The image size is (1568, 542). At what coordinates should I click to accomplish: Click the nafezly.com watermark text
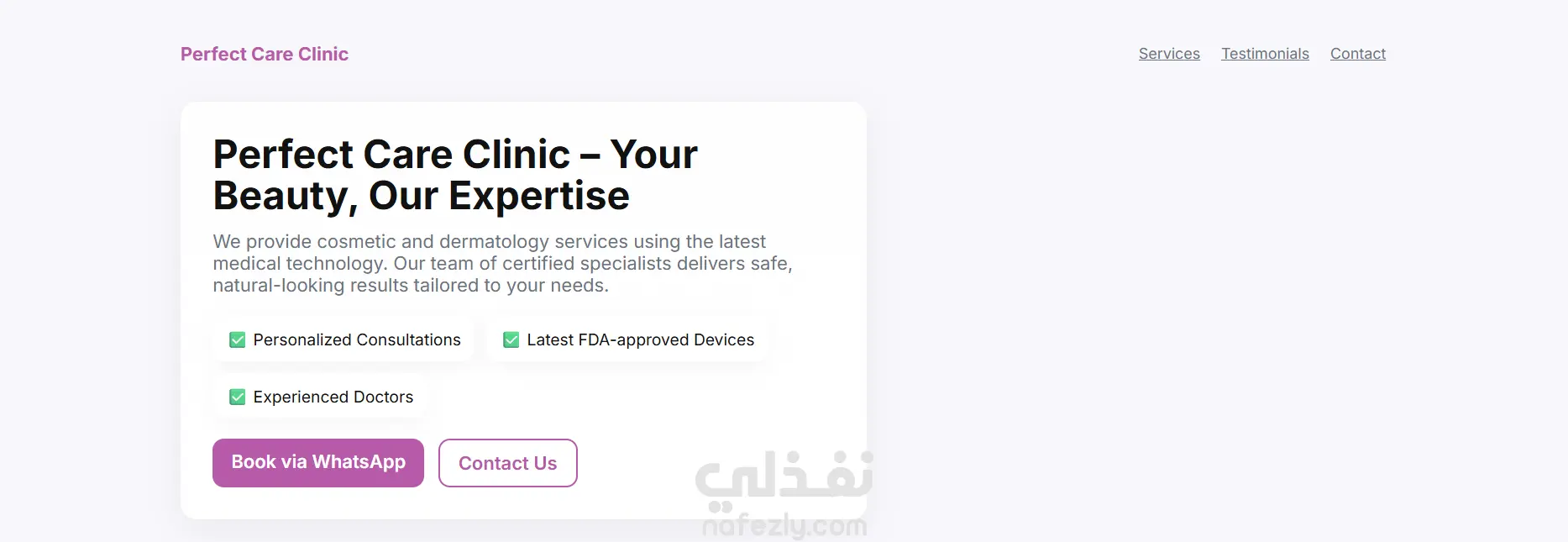click(x=784, y=527)
